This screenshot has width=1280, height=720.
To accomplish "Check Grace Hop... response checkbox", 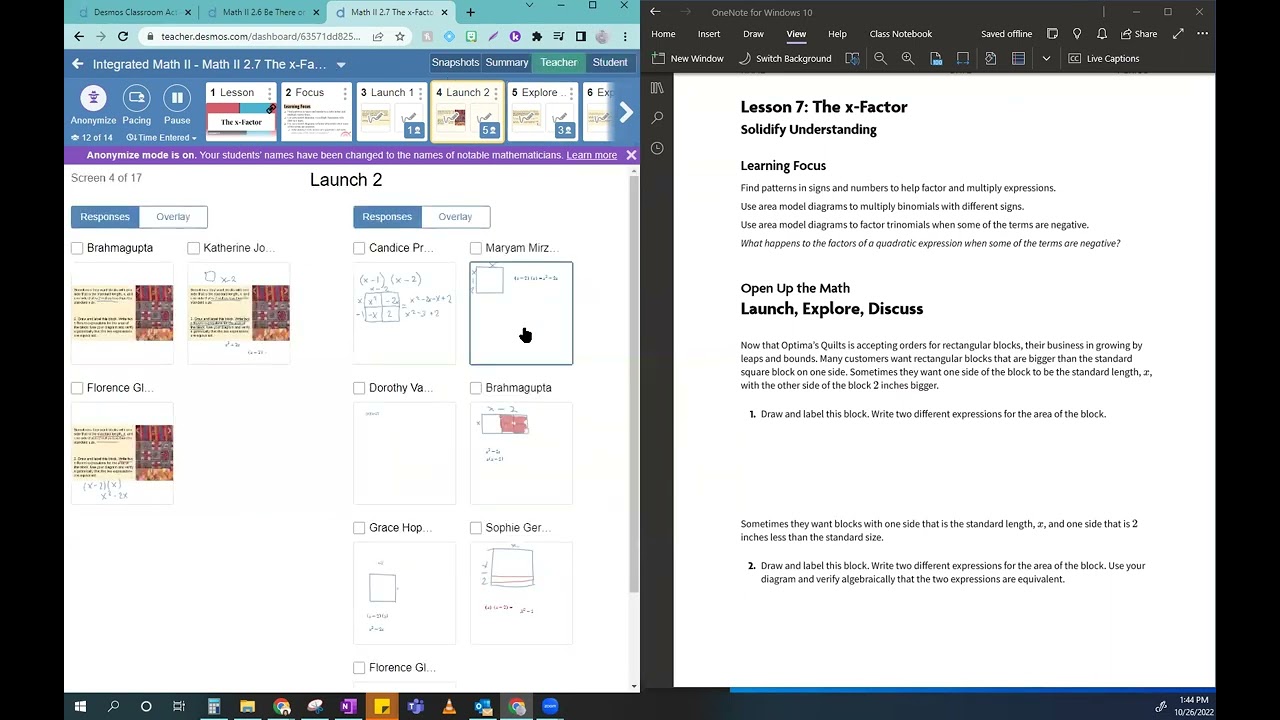I will (x=359, y=528).
